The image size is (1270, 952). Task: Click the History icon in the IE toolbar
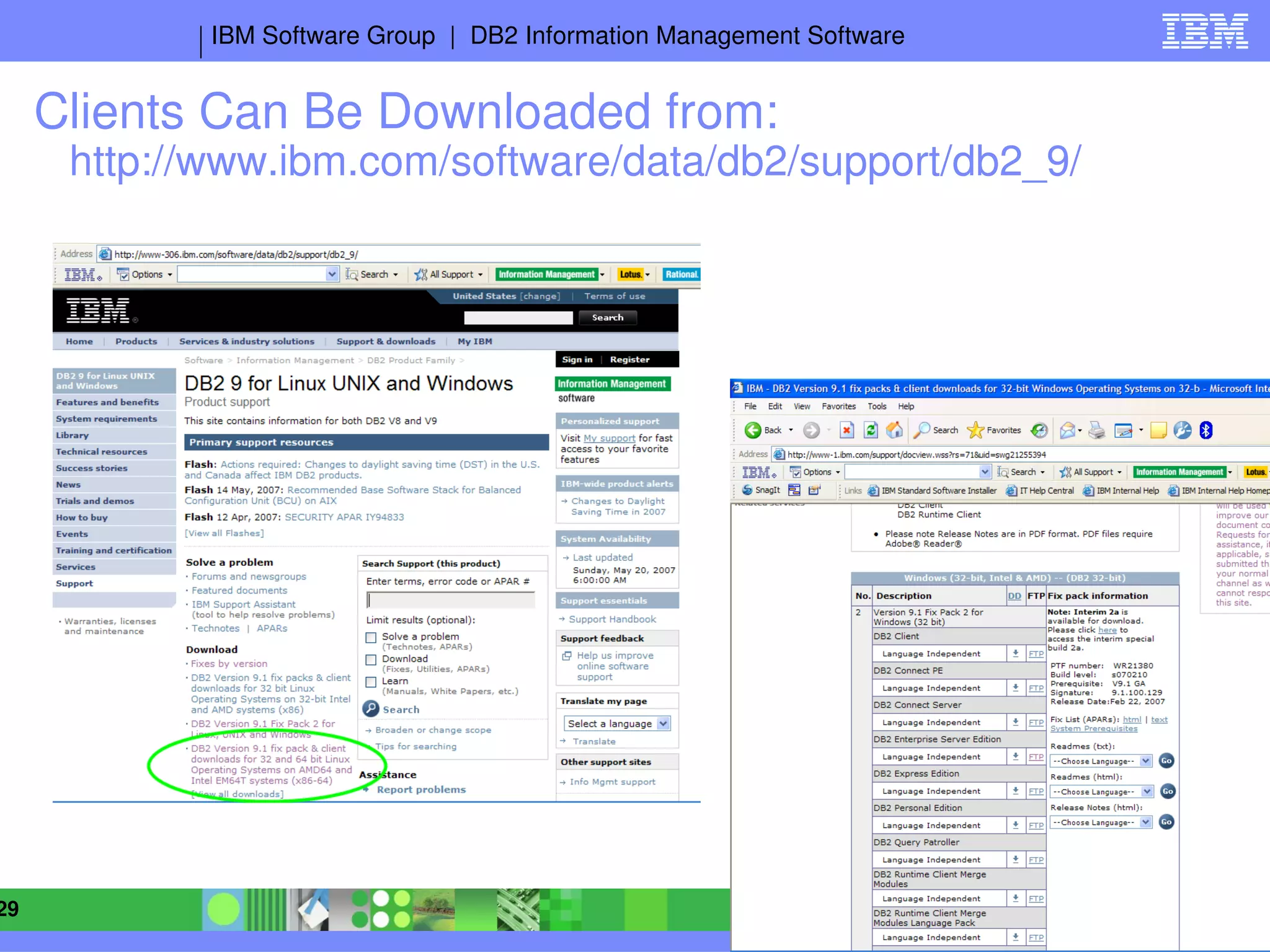[1039, 430]
